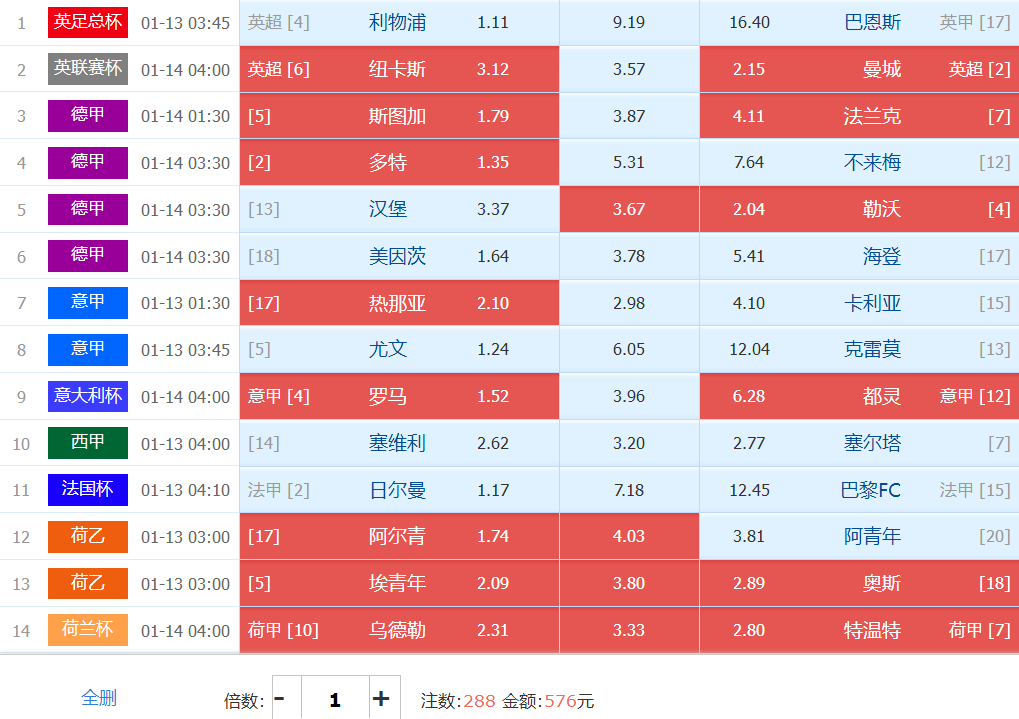1019x719 pixels.
Task: Select draw odds 3.20 for 塞维利 match
Action: pos(629,443)
